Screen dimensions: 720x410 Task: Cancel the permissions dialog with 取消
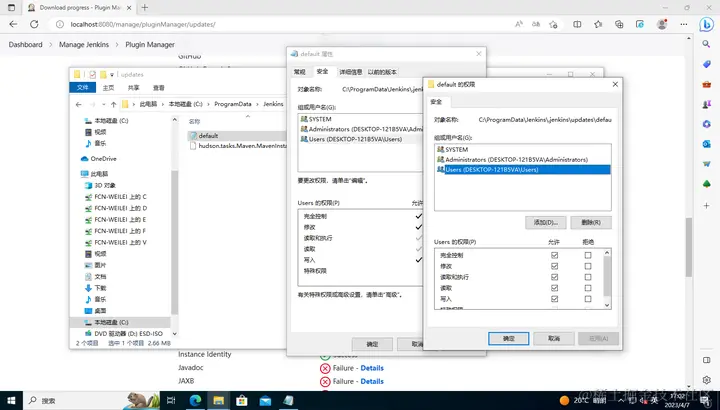coord(554,338)
